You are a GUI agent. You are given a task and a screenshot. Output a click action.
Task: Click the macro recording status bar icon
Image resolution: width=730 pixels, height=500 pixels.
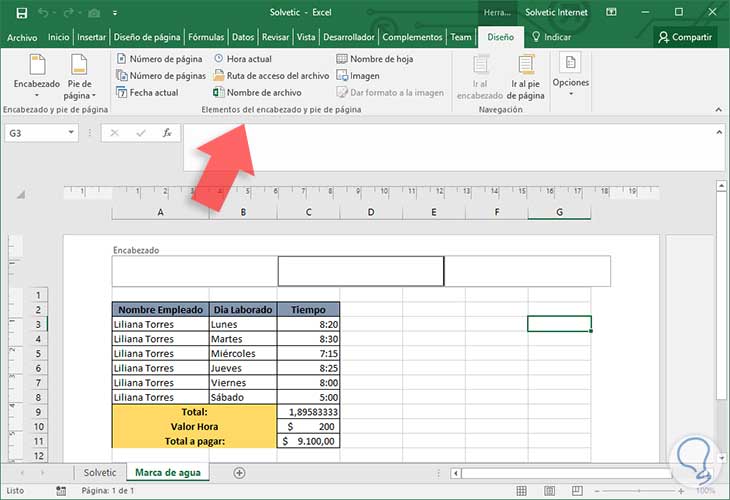61,491
